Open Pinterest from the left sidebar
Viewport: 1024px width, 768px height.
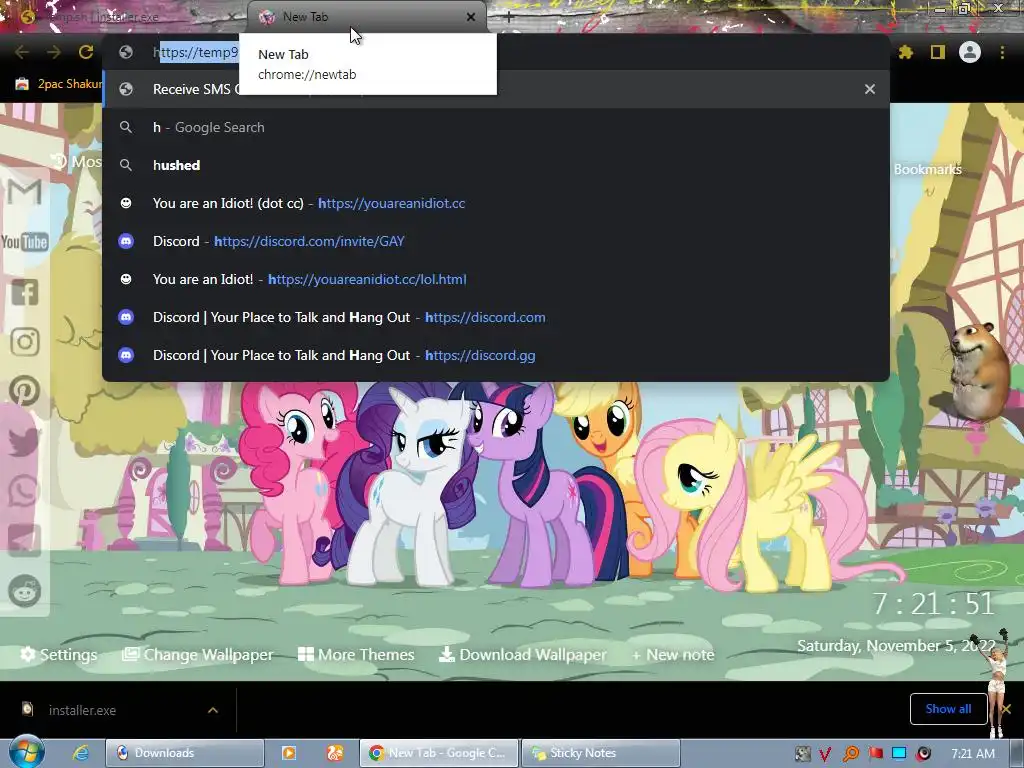pyautogui.click(x=25, y=391)
